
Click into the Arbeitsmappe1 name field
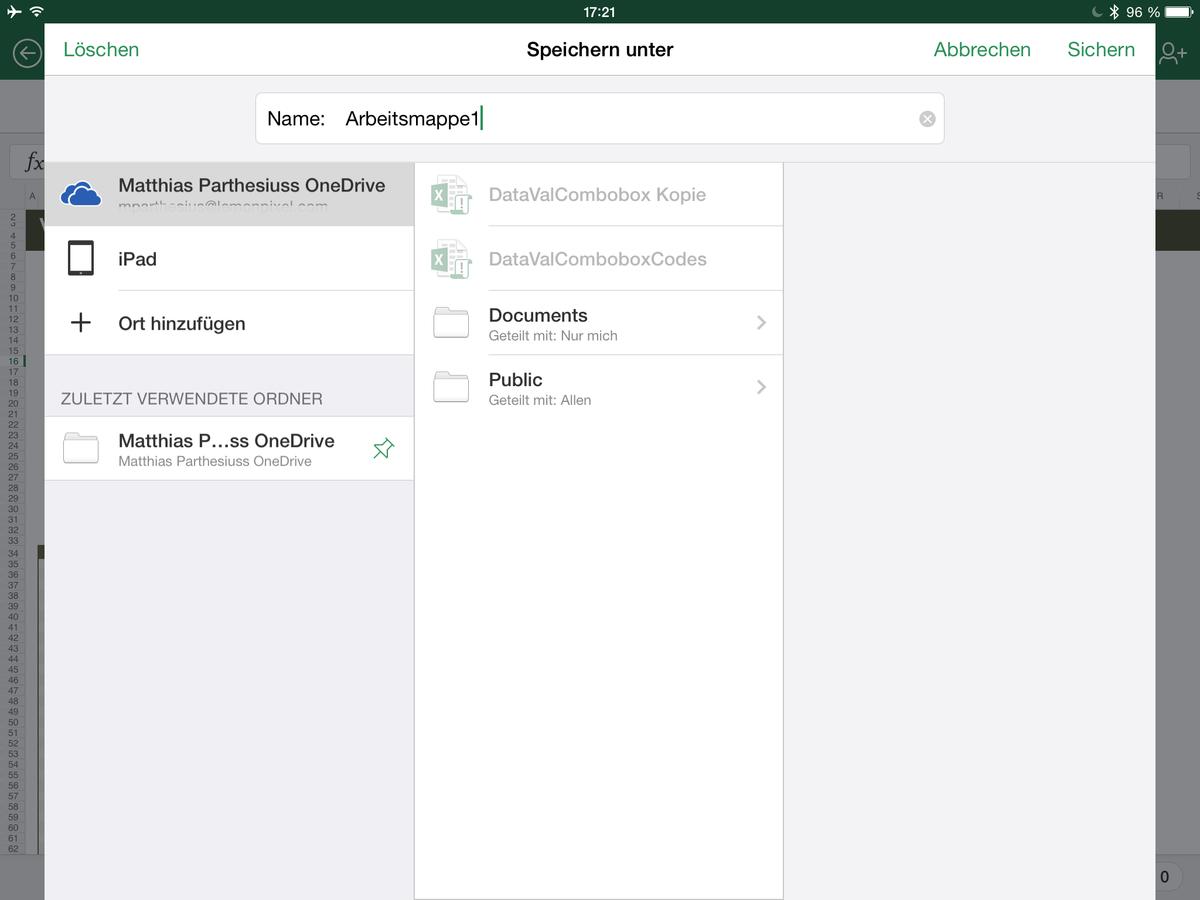[x=600, y=118]
